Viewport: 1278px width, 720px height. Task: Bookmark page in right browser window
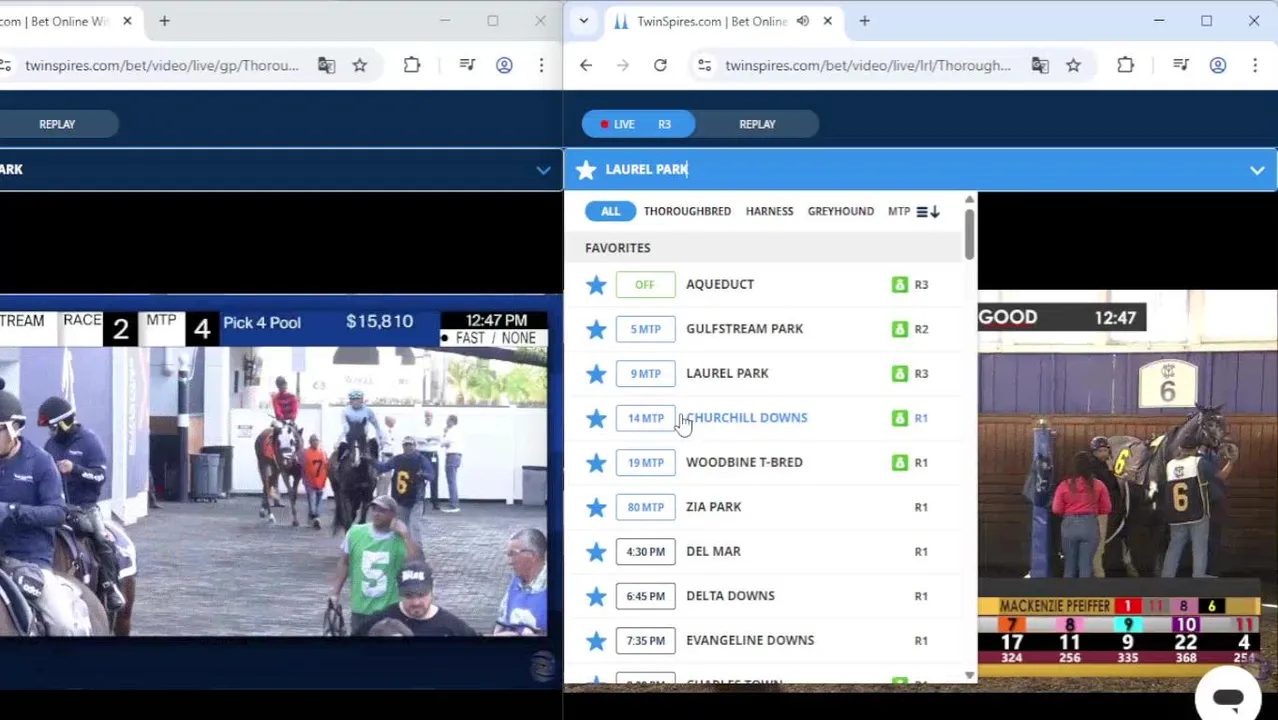click(x=1073, y=66)
